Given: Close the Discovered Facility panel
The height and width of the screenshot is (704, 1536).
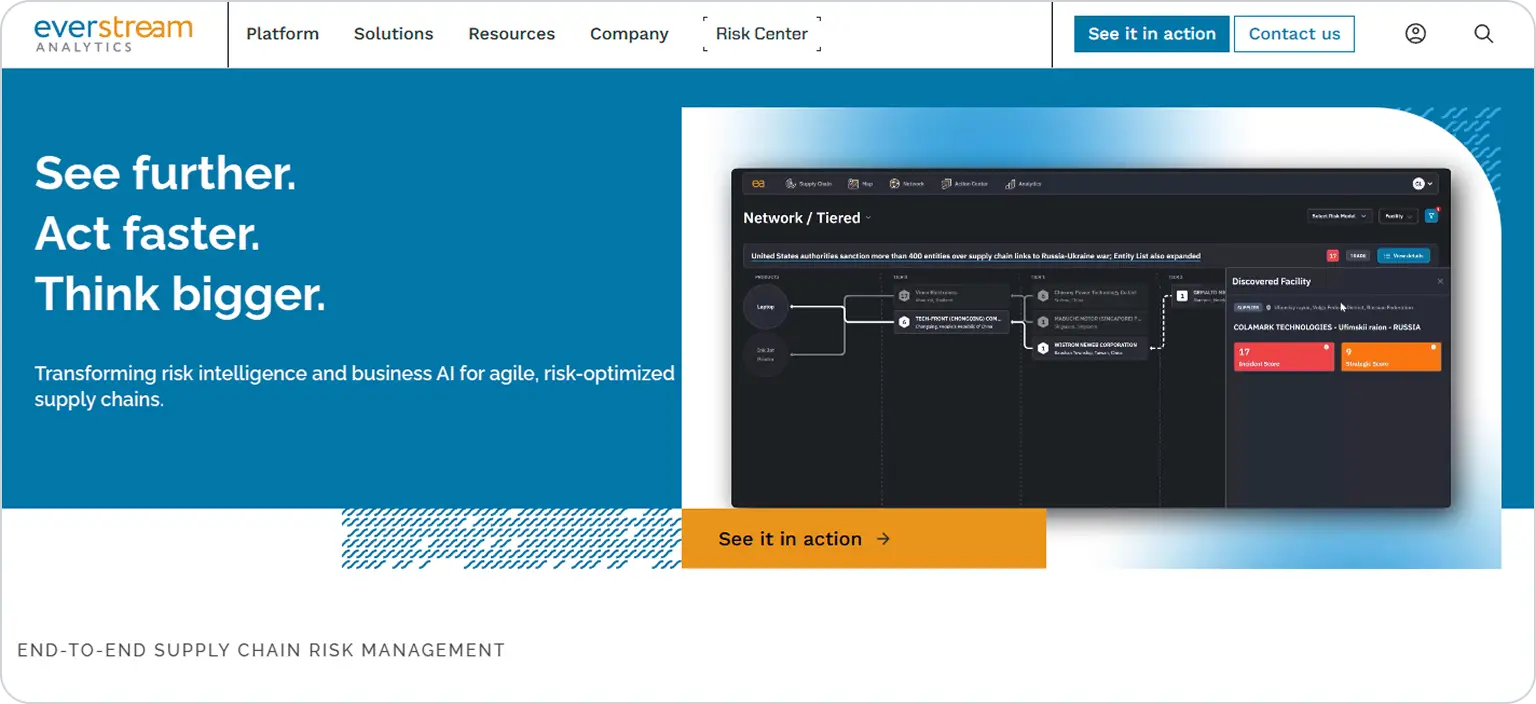Looking at the screenshot, I should [x=1440, y=281].
